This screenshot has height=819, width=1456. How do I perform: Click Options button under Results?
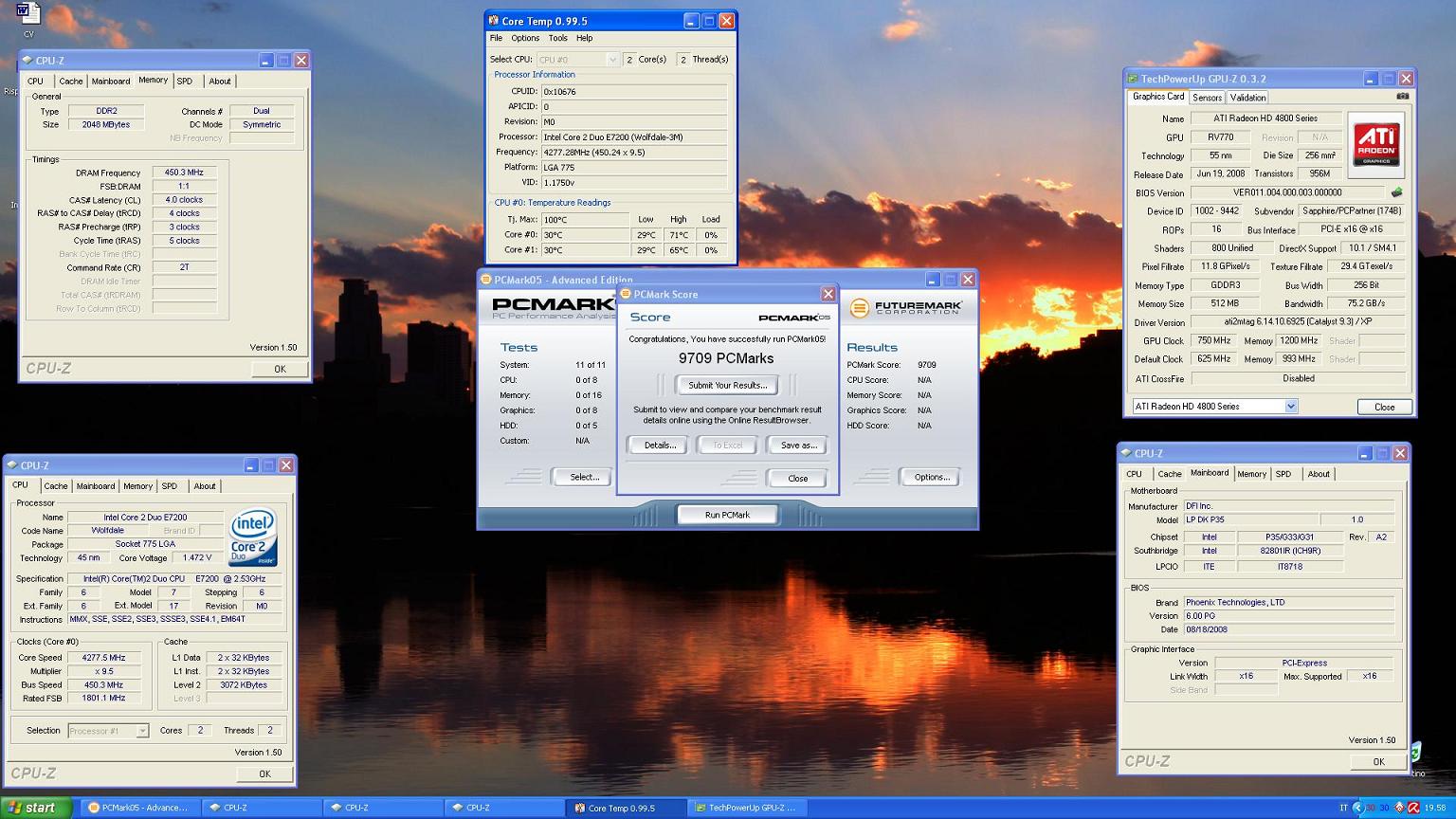coord(932,477)
